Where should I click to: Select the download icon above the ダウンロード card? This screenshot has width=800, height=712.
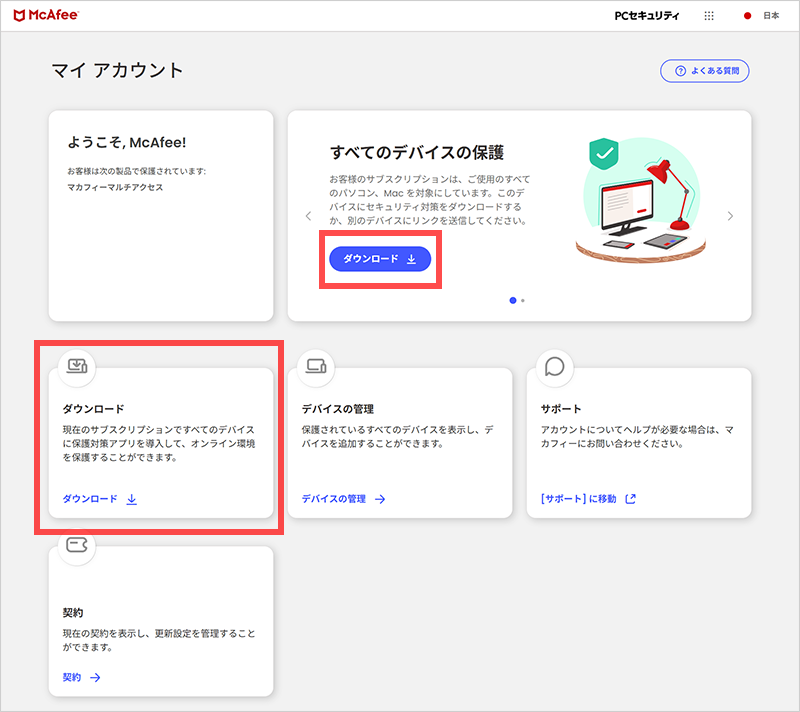77,366
